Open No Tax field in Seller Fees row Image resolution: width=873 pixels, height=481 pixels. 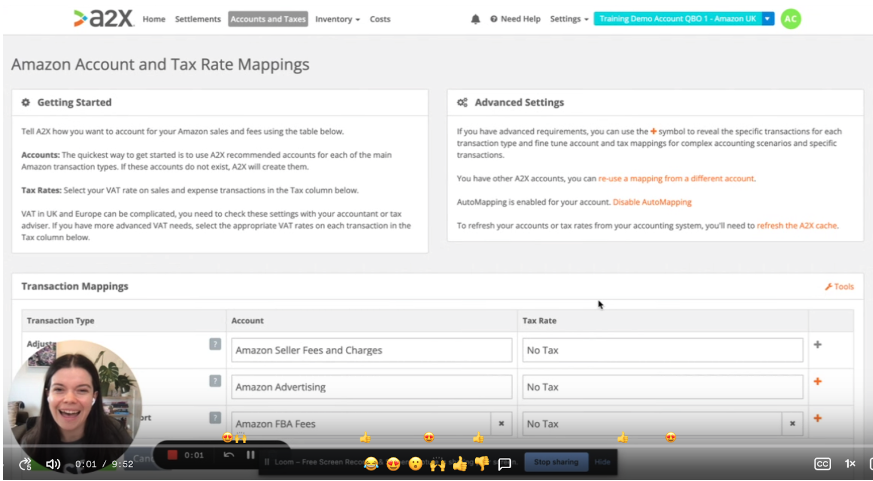pyautogui.click(x=663, y=350)
